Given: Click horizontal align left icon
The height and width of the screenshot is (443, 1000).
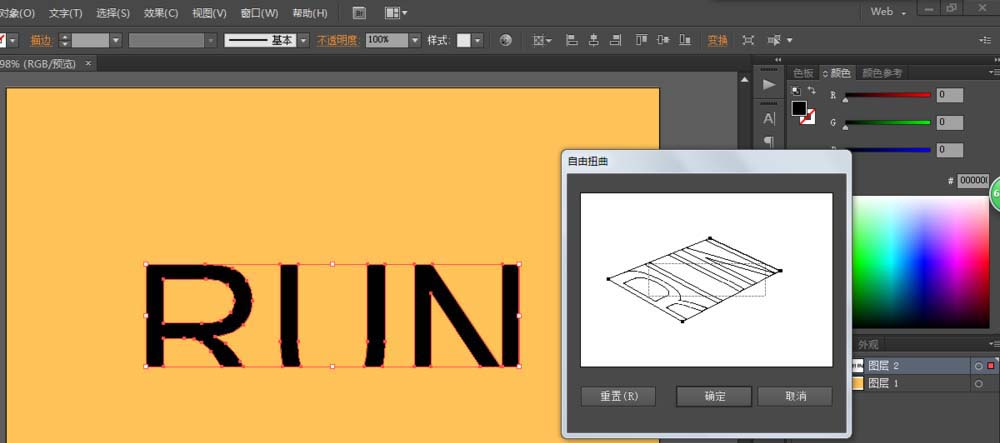Looking at the screenshot, I should (573, 40).
